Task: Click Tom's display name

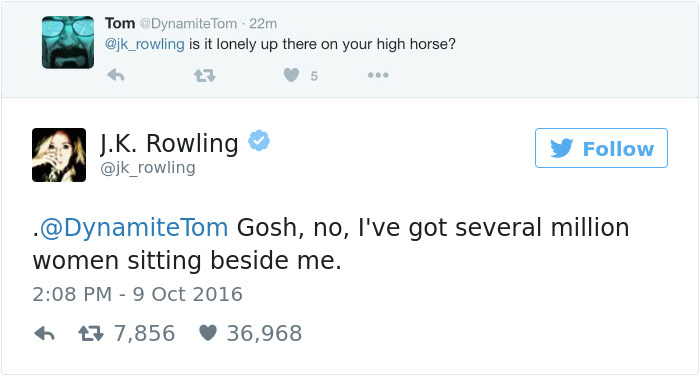Action: pyautogui.click(x=120, y=23)
